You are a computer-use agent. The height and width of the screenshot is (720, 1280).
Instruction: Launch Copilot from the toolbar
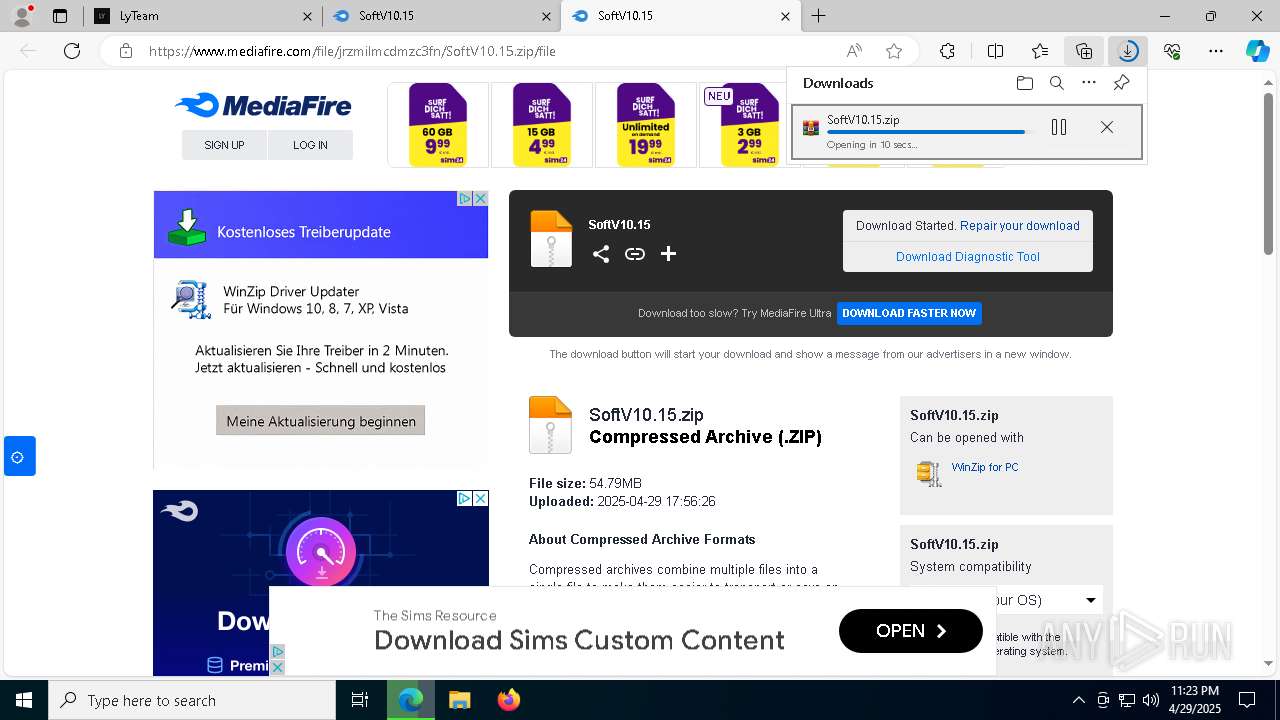[1257, 51]
